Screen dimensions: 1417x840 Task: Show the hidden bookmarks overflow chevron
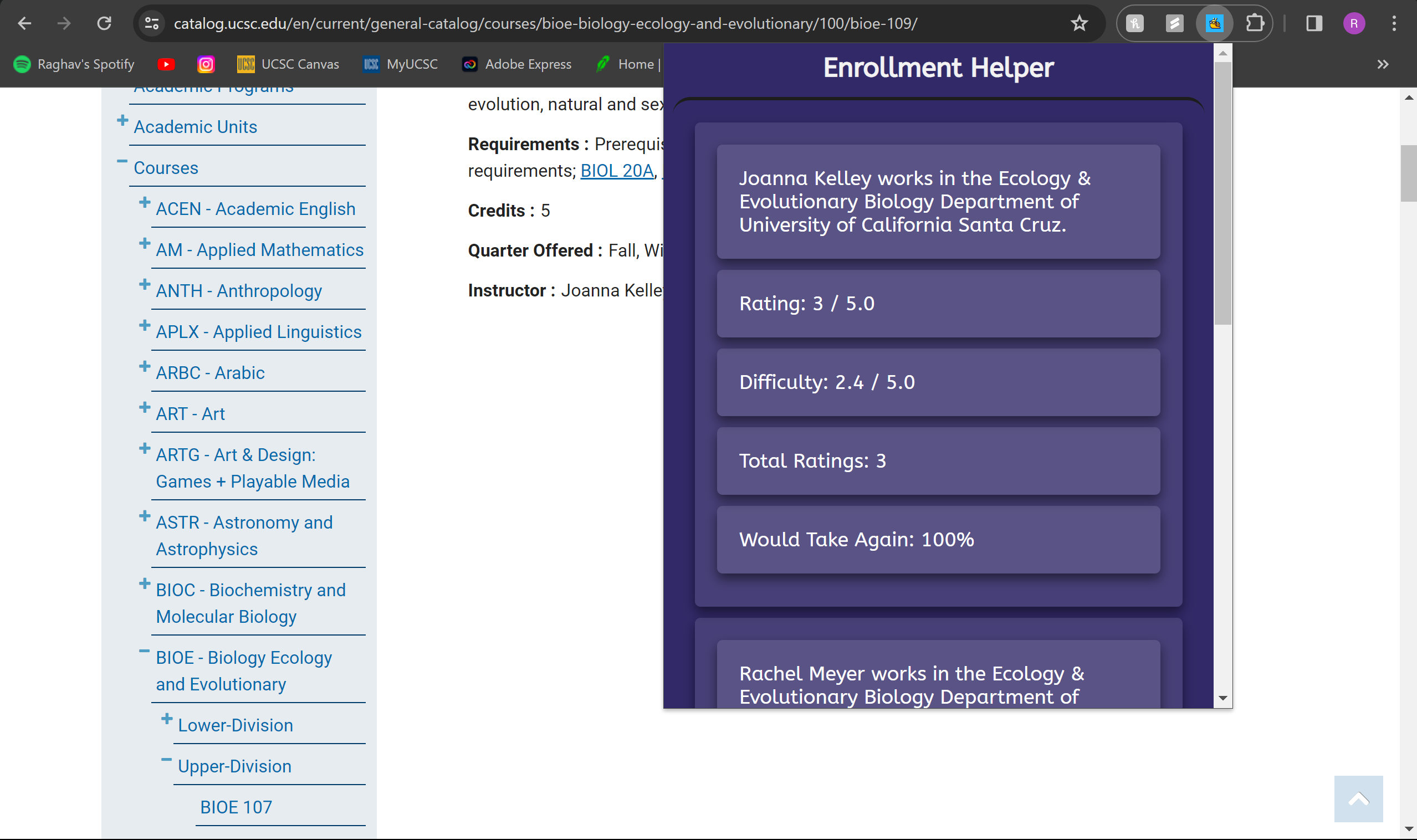(1383, 64)
